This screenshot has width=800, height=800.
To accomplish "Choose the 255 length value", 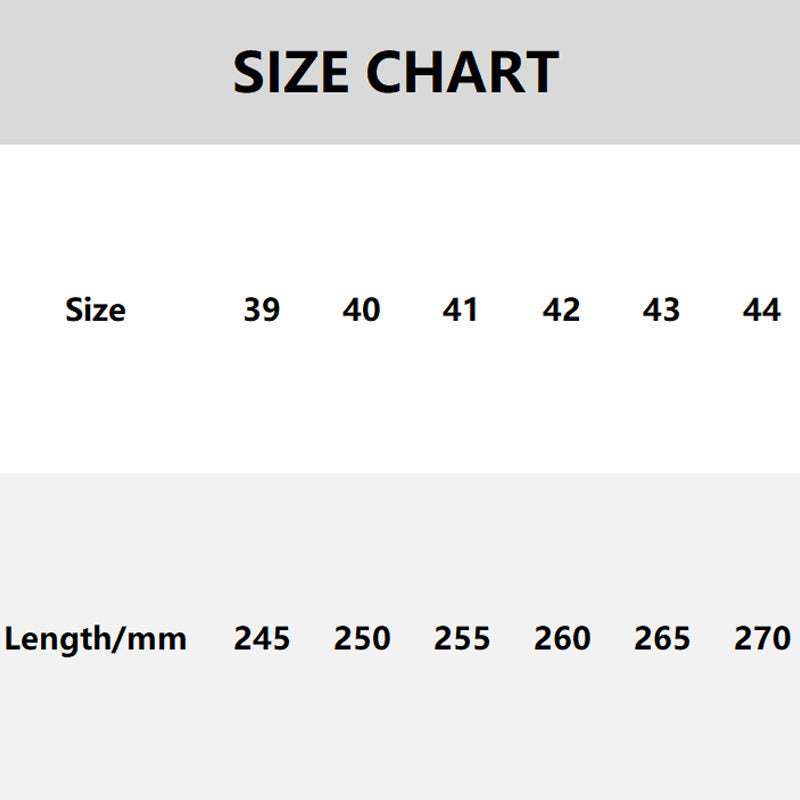I will pos(462,638).
